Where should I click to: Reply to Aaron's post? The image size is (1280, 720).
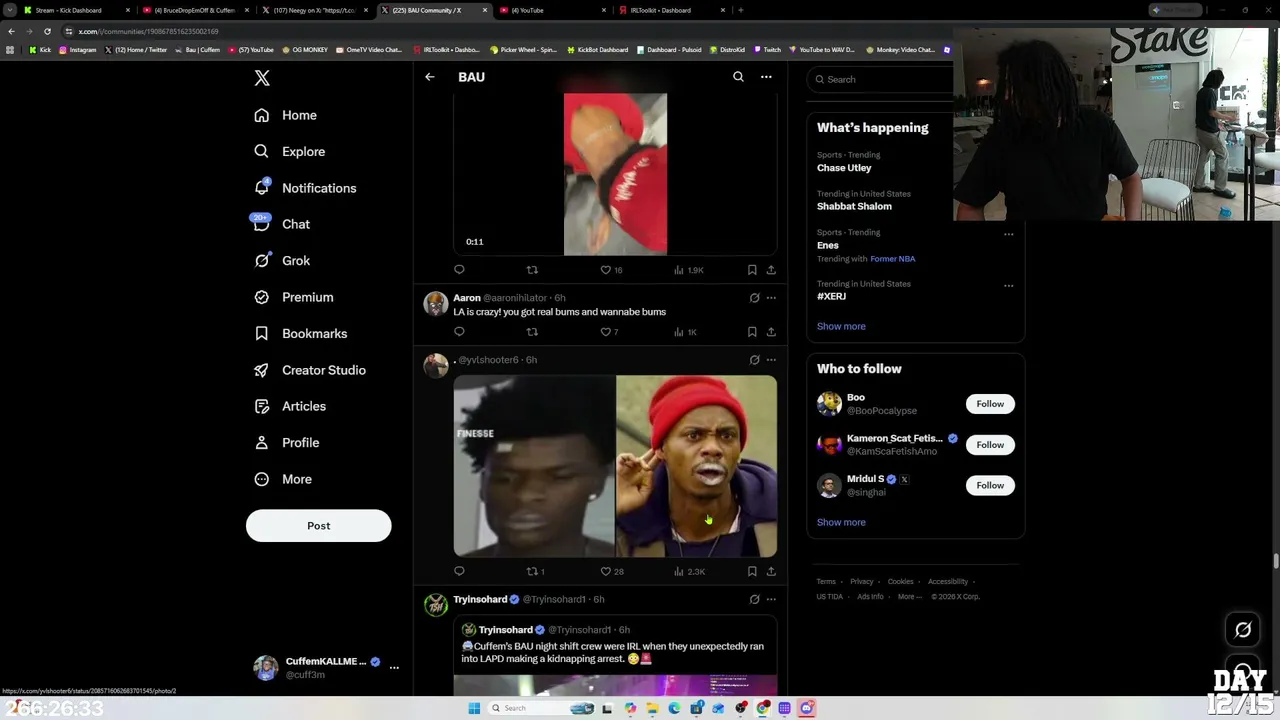[x=459, y=332]
